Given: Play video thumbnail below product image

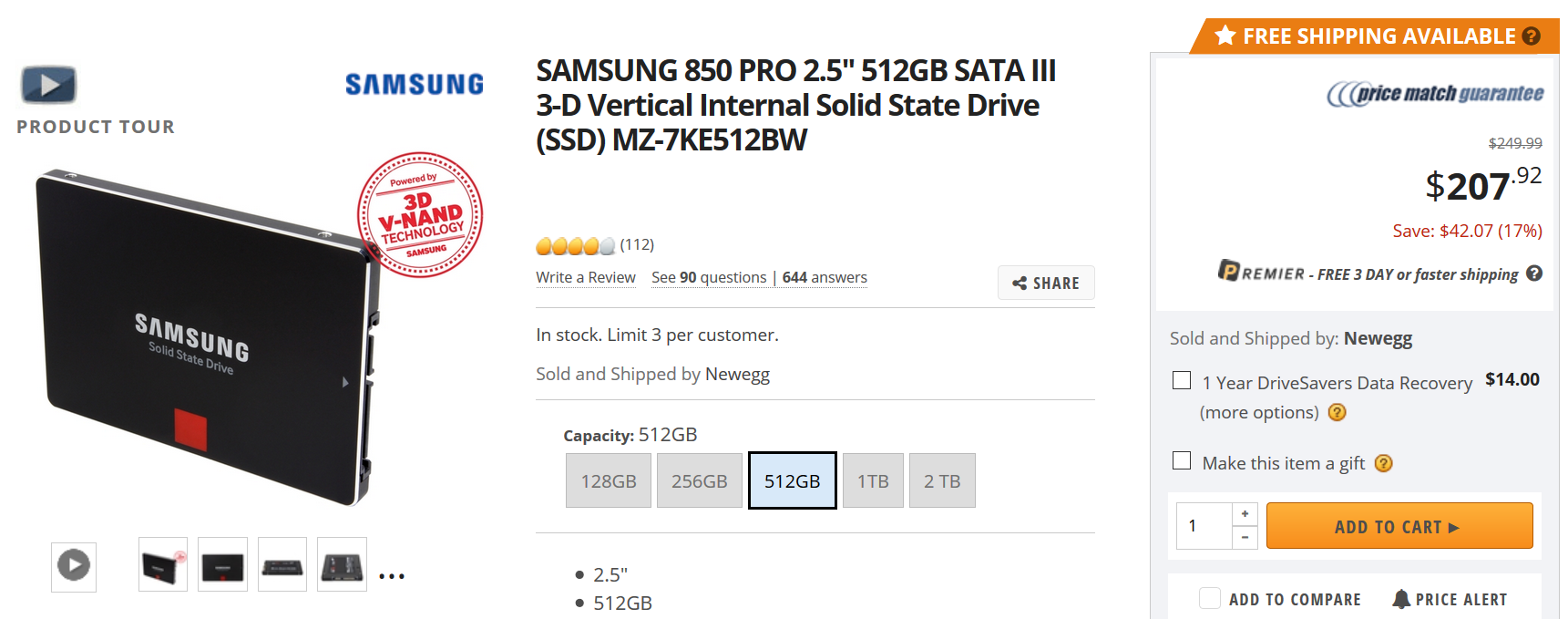Looking at the screenshot, I should tap(74, 565).
